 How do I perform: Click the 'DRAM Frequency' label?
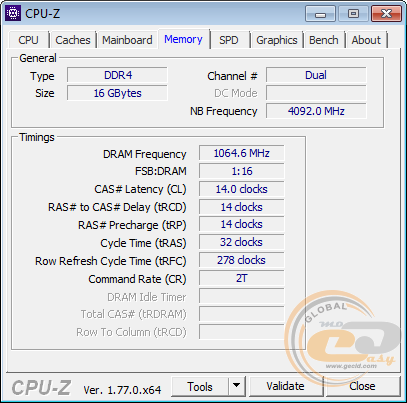144,154
